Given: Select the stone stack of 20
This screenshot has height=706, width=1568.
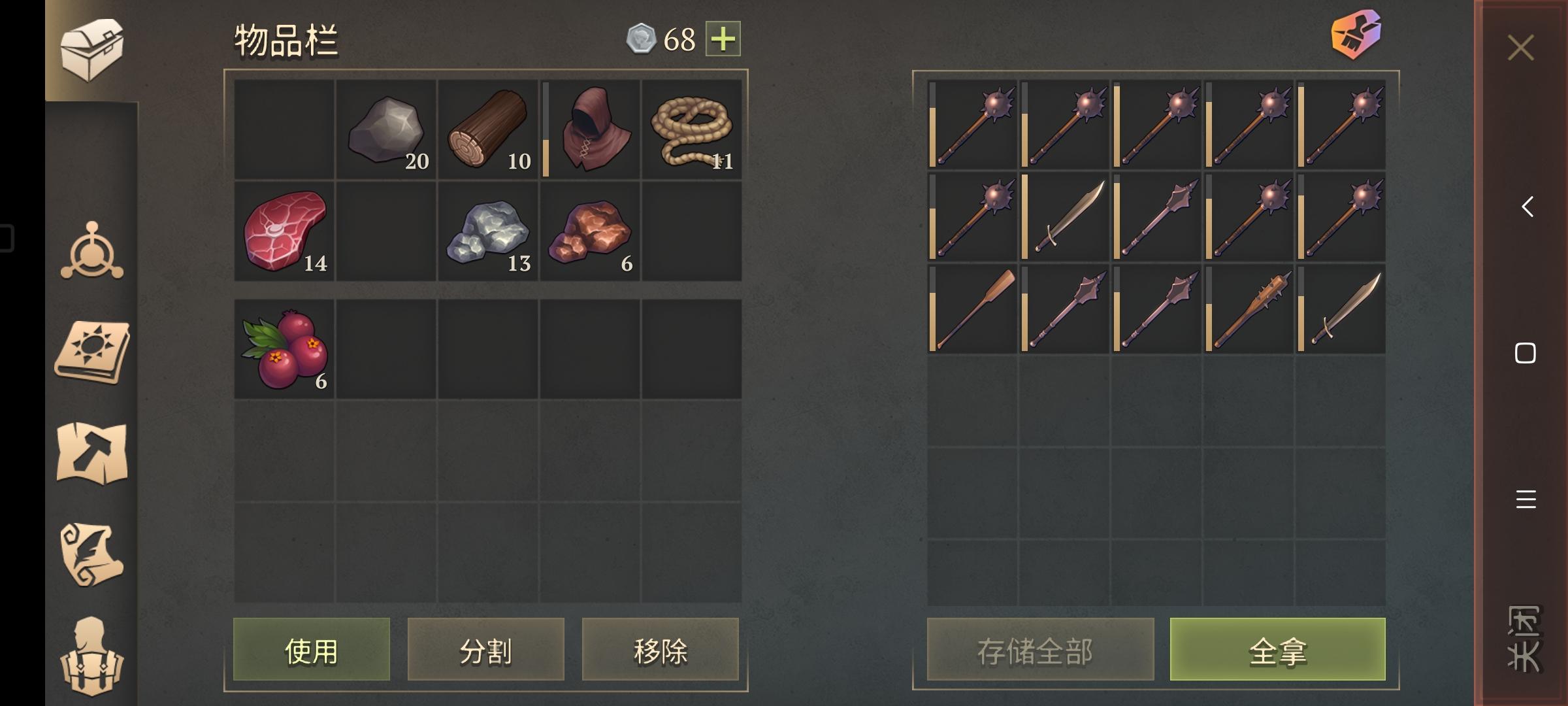Looking at the screenshot, I should pyautogui.click(x=386, y=129).
